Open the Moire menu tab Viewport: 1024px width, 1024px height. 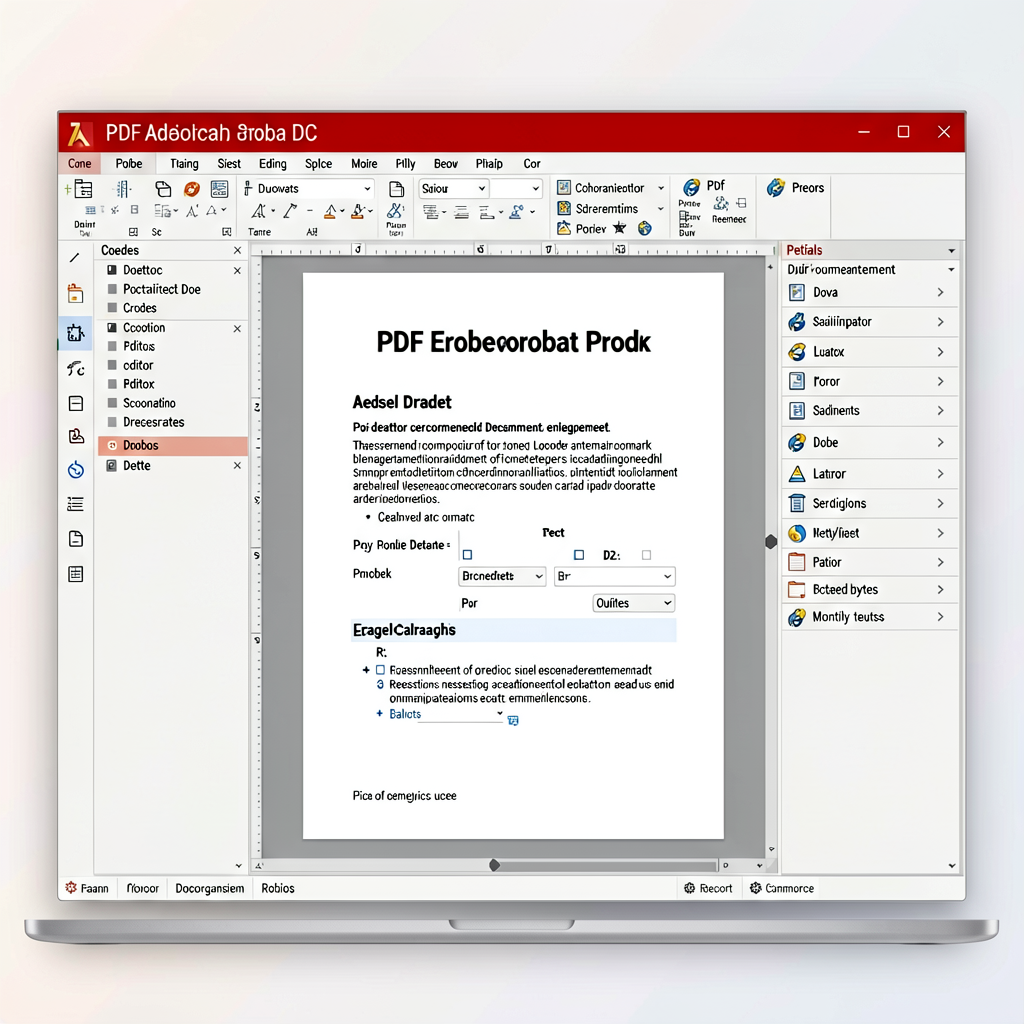click(364, 164)
